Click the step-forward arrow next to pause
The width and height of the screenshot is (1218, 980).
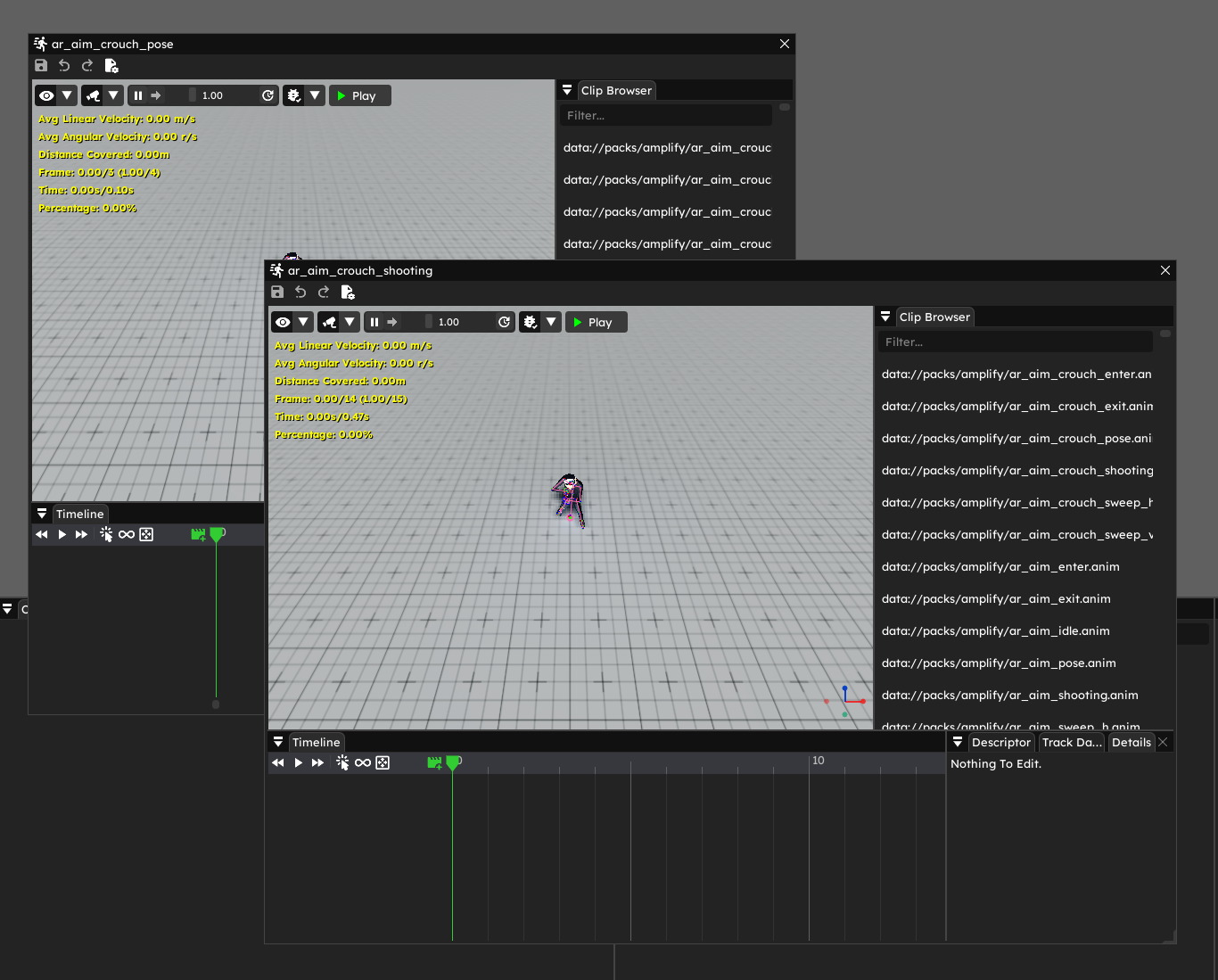point(392,322)
